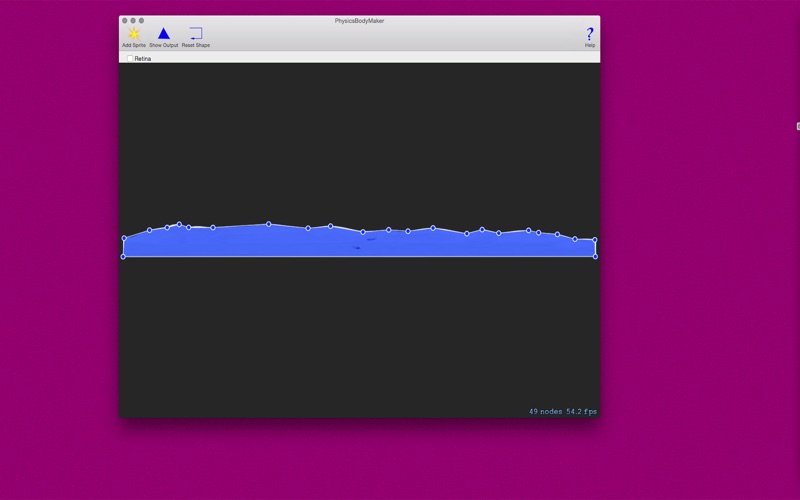Close the PhysicsBodyMaker window

(124, 21)
